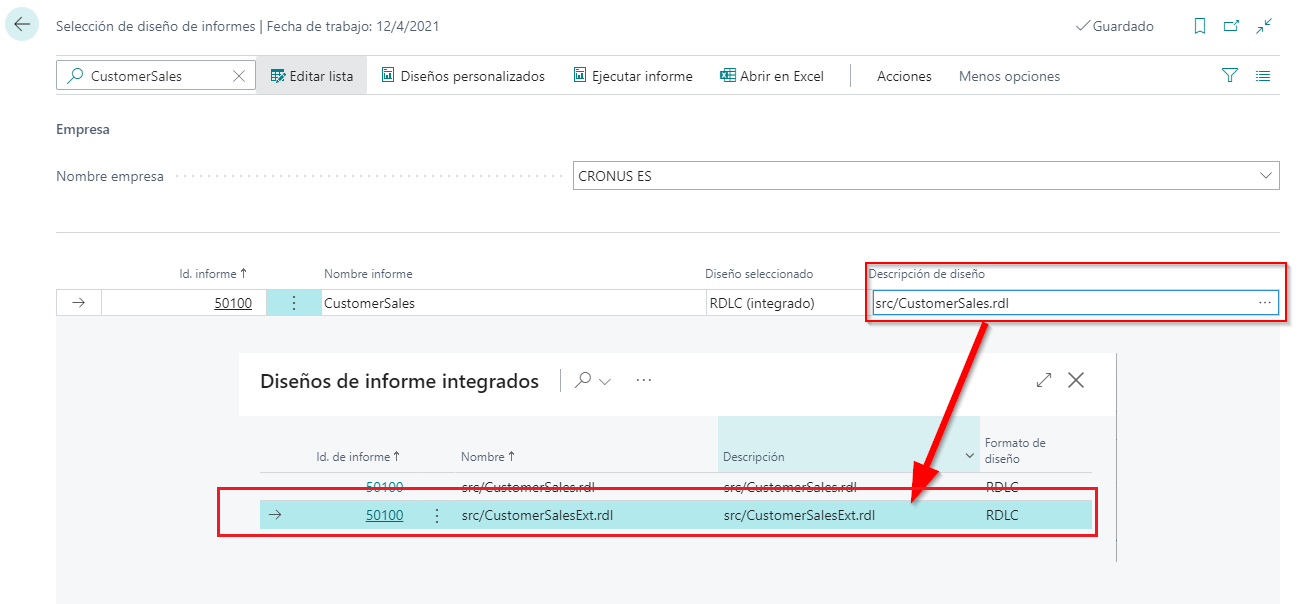
Task: Sort lookup by Id. de informe header
Action: [358, 456]
